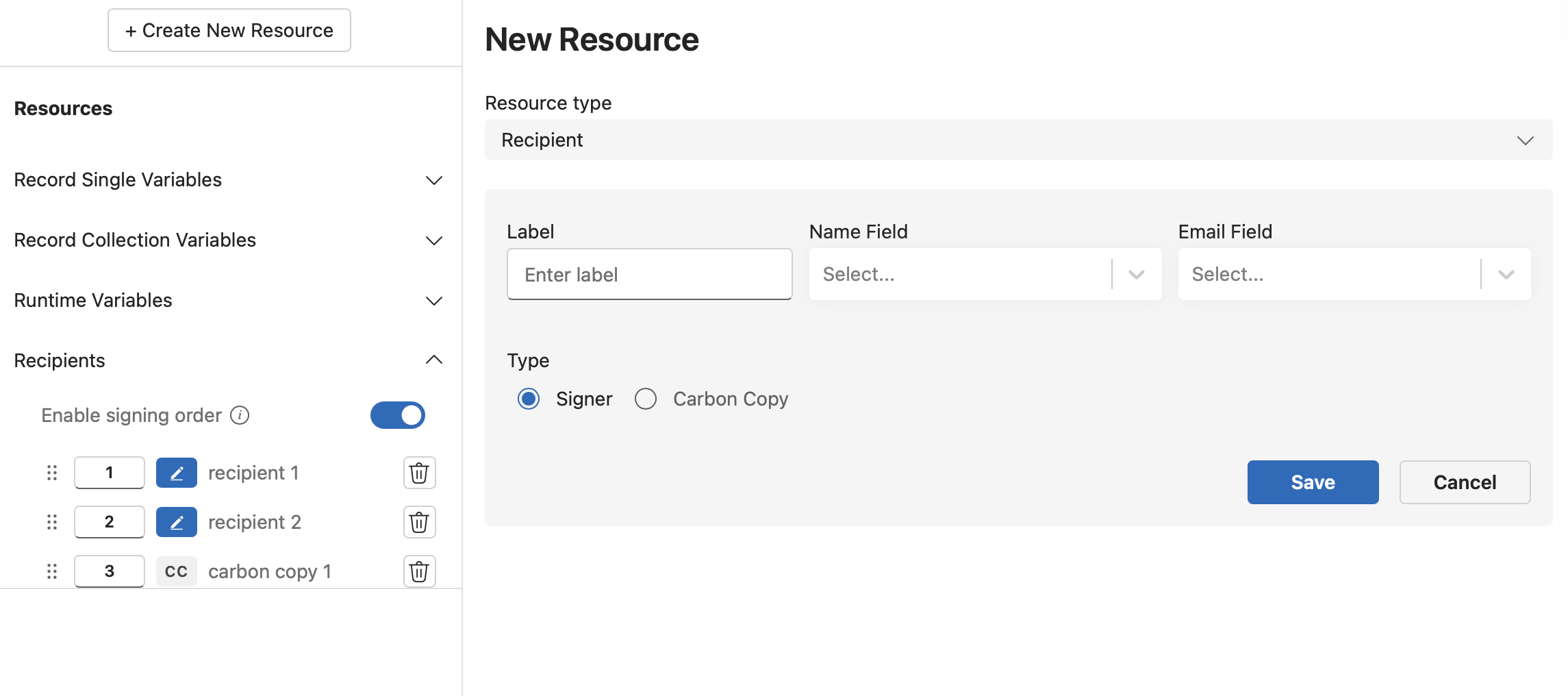Open the Email Field select dropdown
This screenshot has width=1568, height=696.
pos(1354,274)
